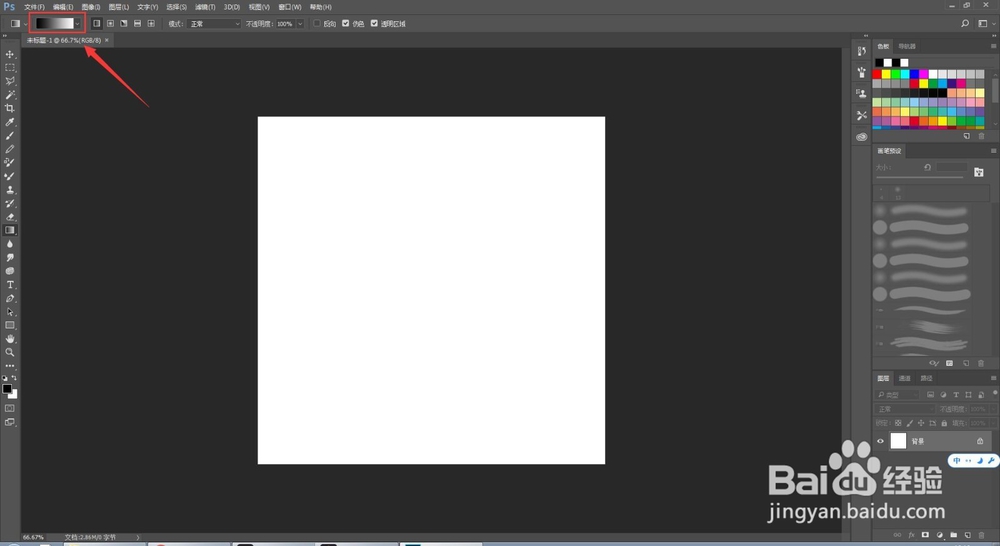Select the Rectangular Marquee tool
Viewport: 1000px width, 546px height.
click(x=10, y=68)
